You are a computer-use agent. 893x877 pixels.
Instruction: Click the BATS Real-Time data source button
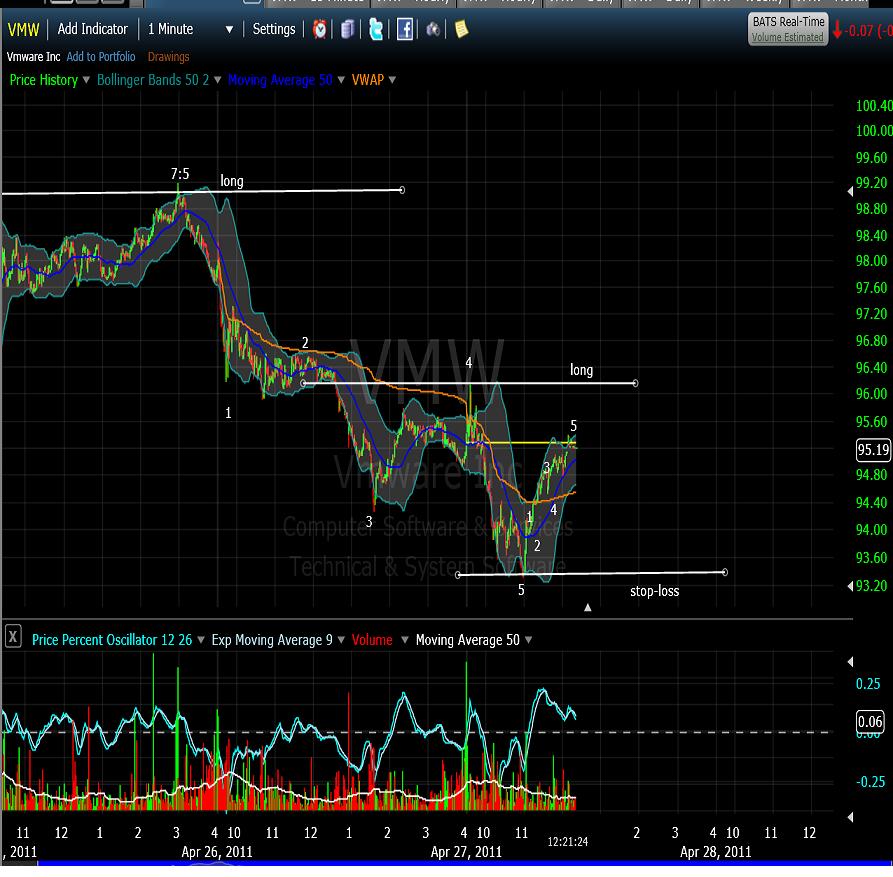pyautogui.click(x=788, y=29)
